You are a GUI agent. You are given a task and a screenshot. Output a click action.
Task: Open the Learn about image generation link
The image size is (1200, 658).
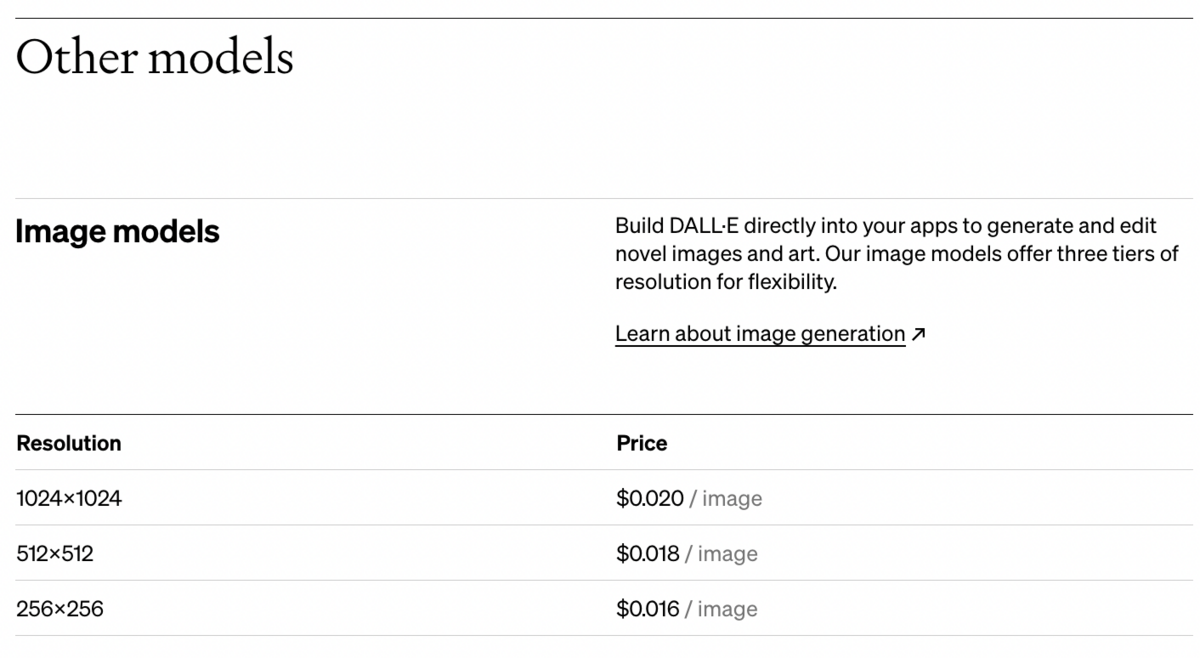coord(760,334)
